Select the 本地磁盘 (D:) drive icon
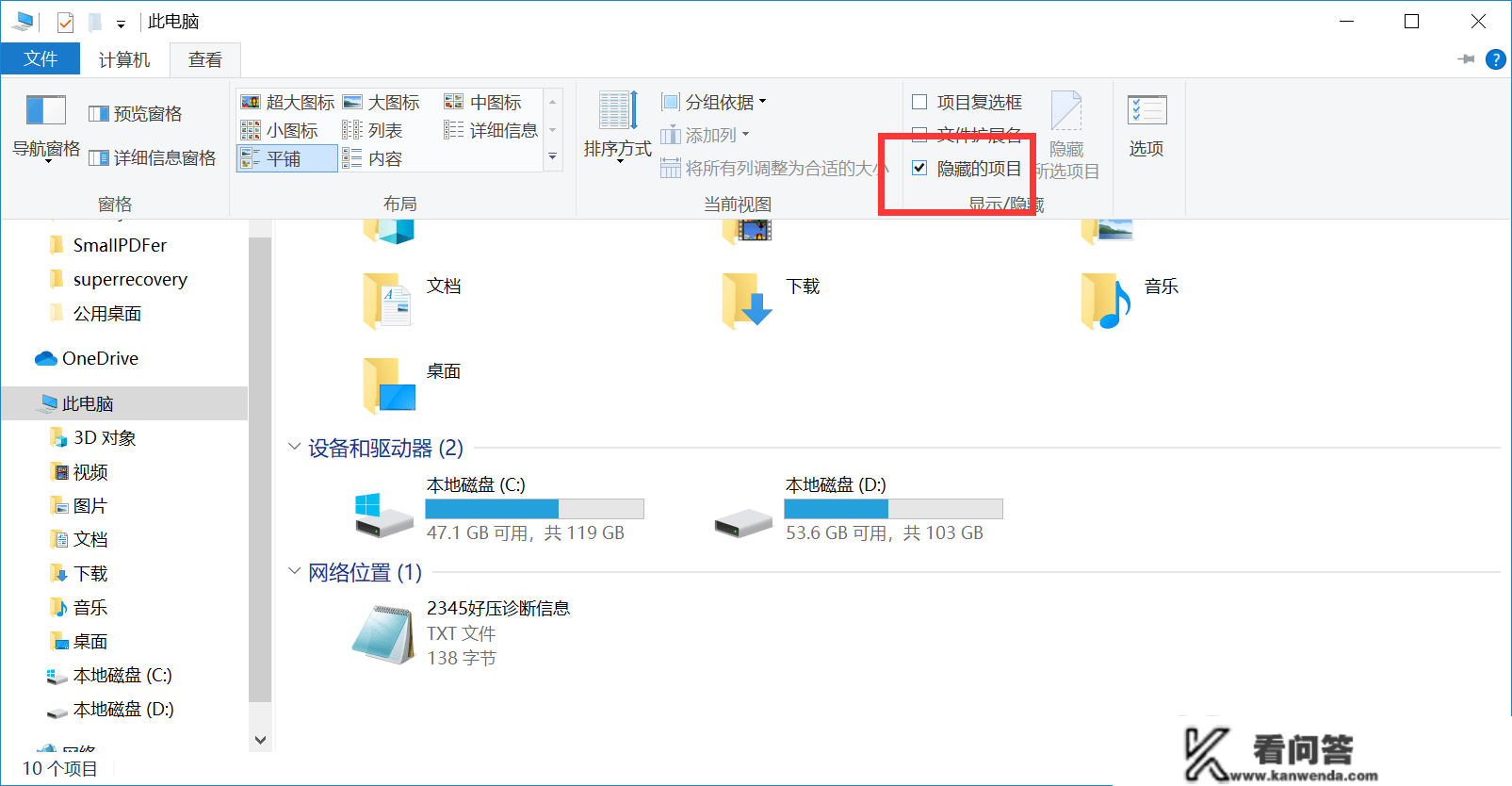 [x=743, y=522]
